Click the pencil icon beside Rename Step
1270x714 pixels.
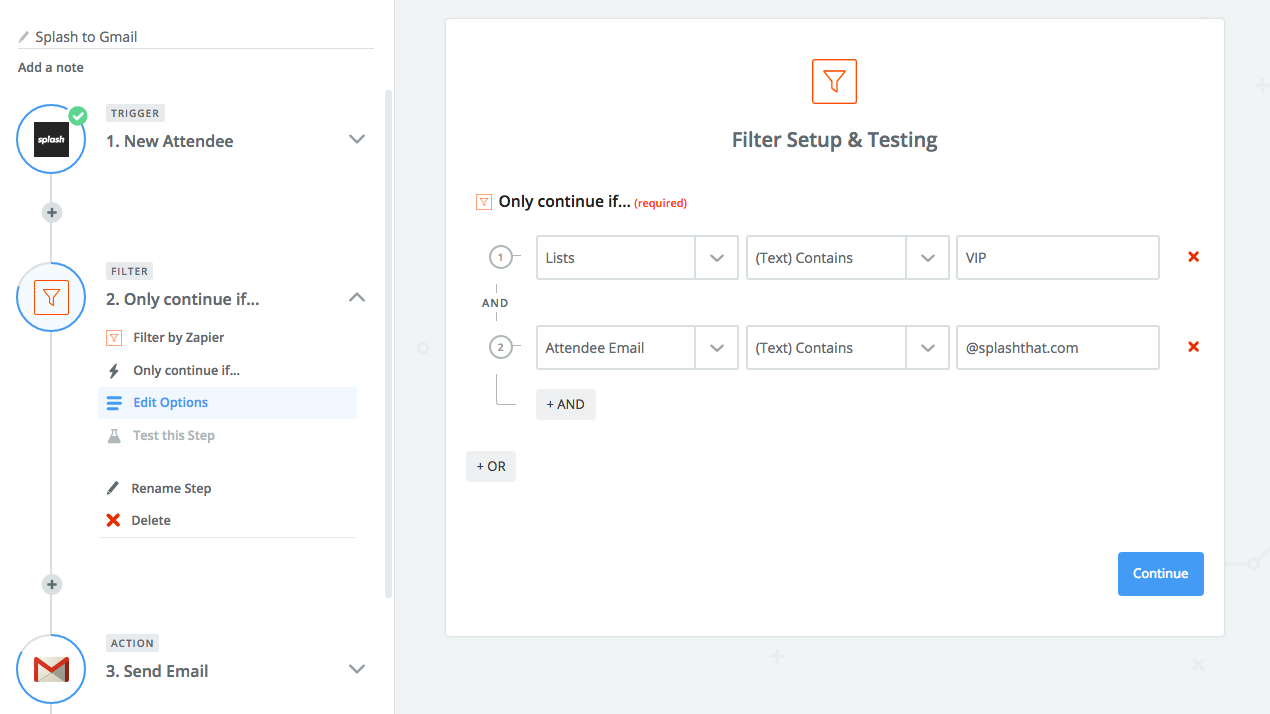tap(113, 488)
